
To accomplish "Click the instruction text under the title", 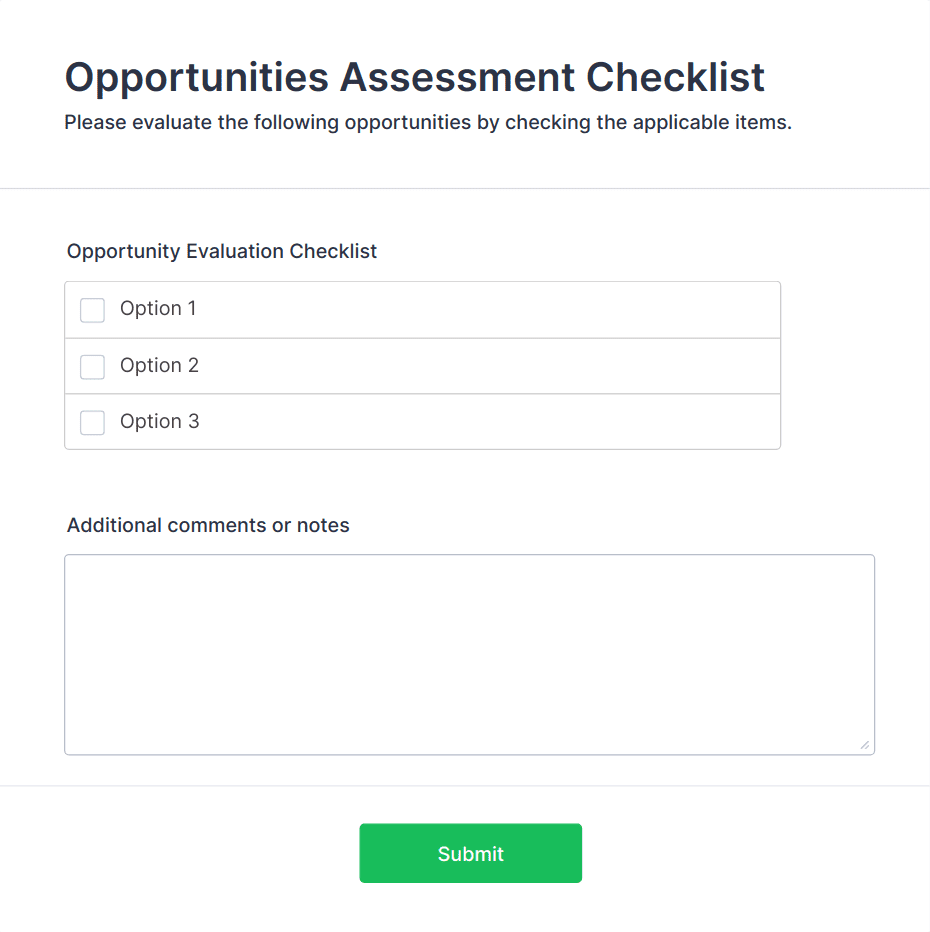I will (x=427, y=123).
